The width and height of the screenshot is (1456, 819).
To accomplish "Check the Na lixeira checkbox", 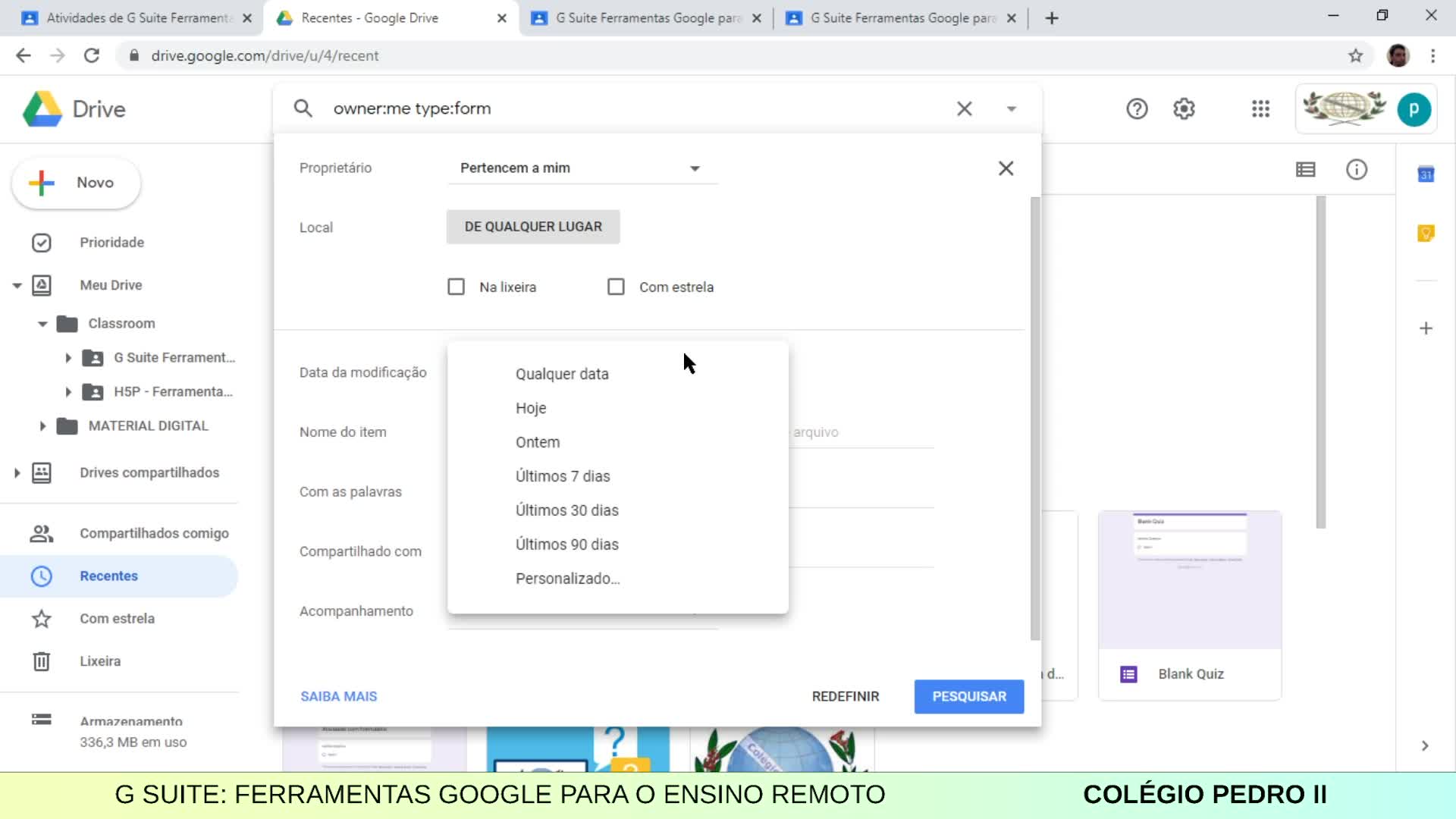I will coord(456,287).
